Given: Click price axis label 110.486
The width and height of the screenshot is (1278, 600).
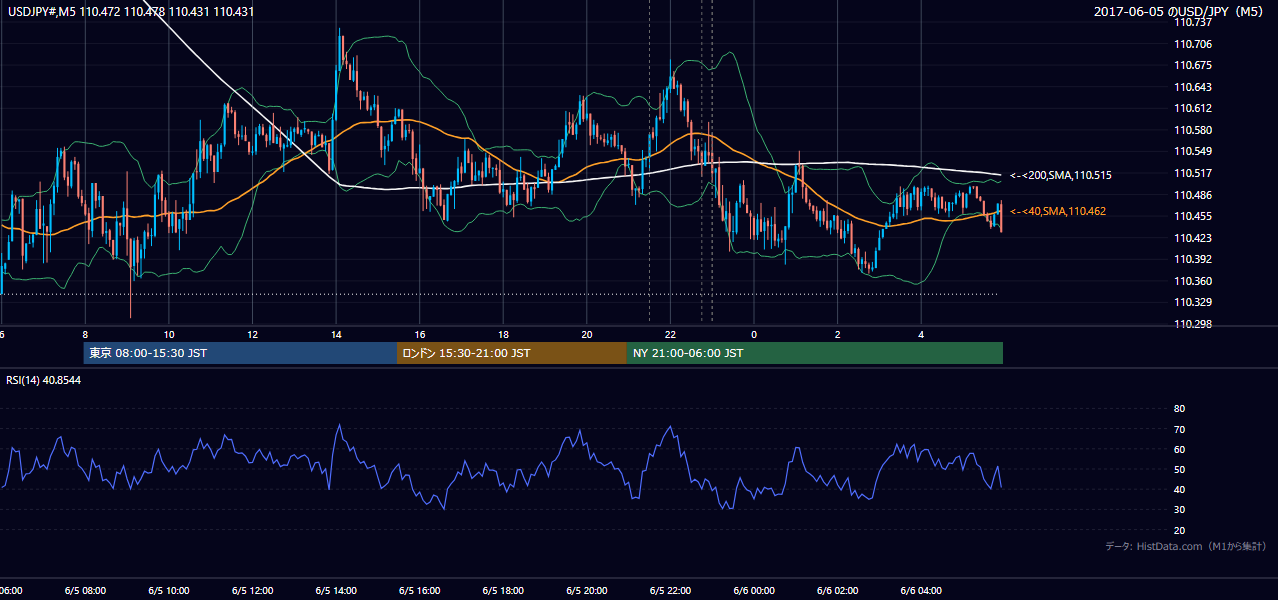Looking at the screenshot, I should coord(1195,194).
